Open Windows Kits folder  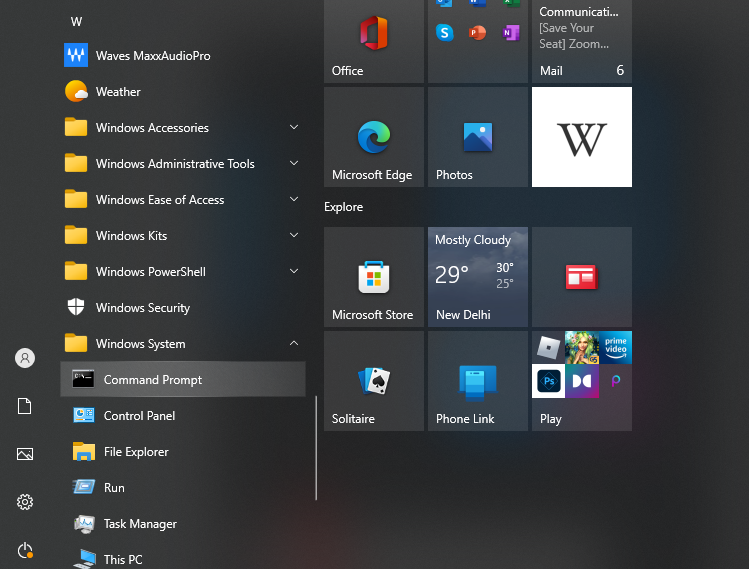tap(183, 236)
